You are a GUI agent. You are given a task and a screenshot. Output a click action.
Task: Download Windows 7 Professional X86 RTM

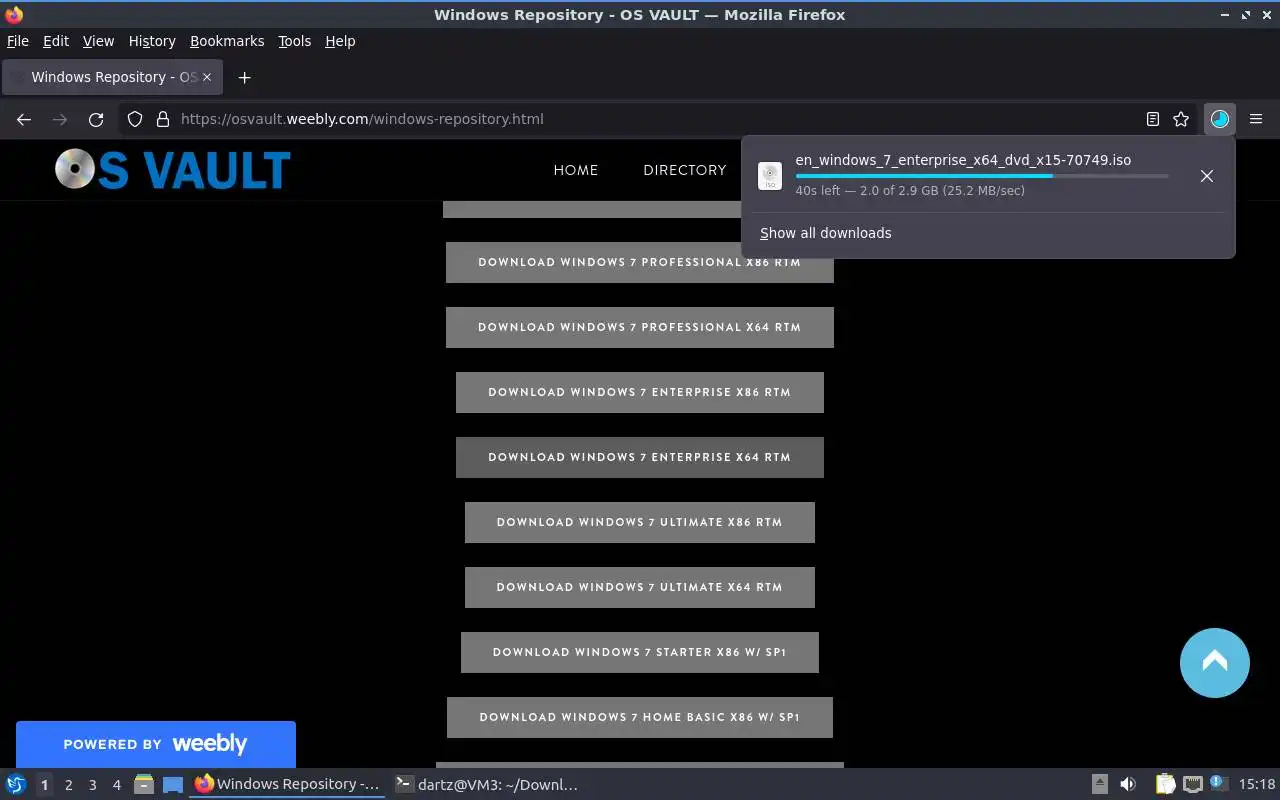point(640,262)
